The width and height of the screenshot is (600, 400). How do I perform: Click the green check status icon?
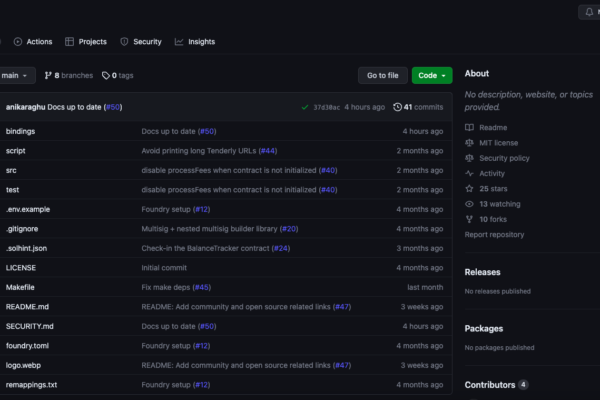(305, 107)
